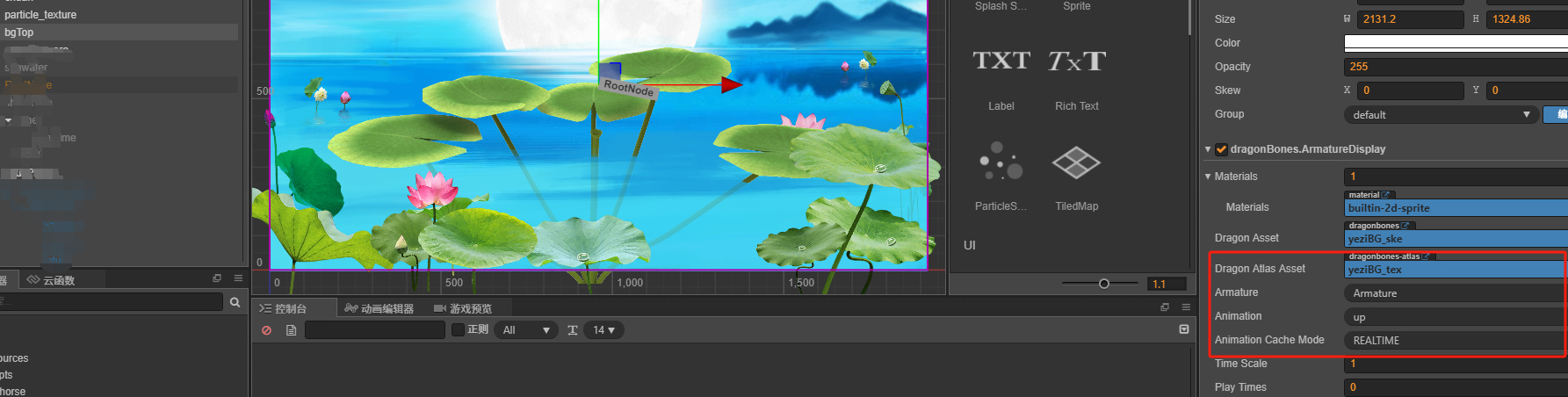Click the Opacity 255 field
Viewport: 1568px width, 397px height.
click(1456, 67)
